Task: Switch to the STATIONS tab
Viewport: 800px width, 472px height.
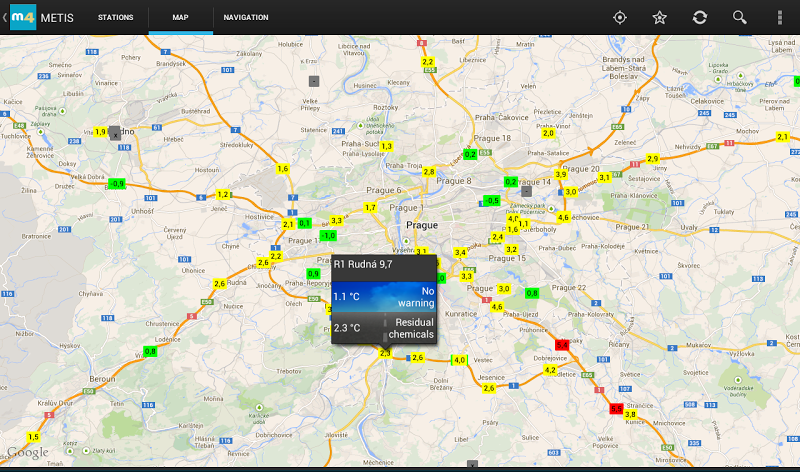Action: (115, 17)
